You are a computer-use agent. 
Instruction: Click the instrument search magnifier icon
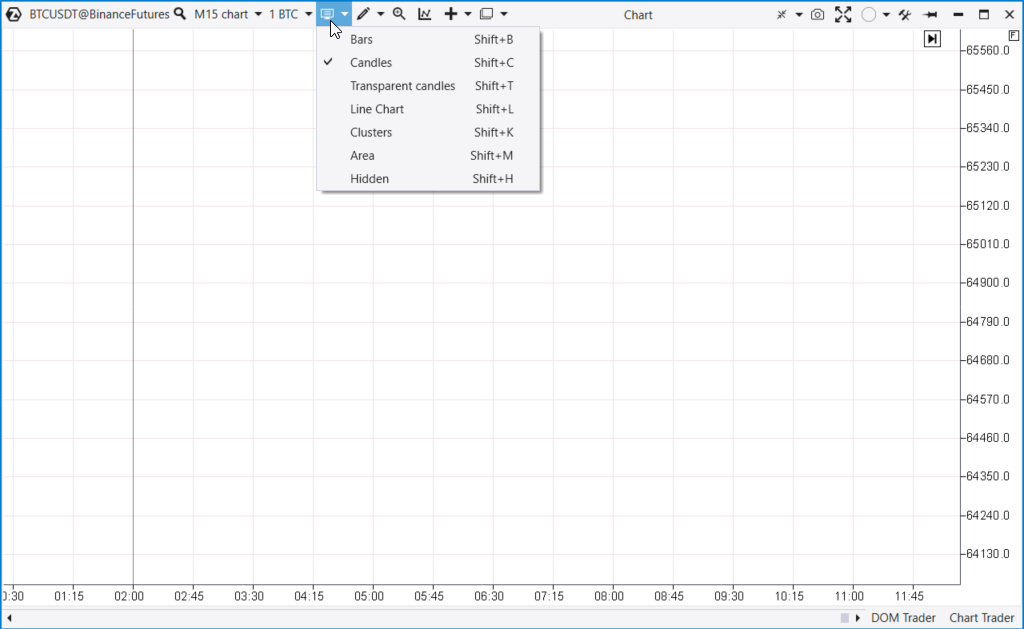(x=180, y=14)
